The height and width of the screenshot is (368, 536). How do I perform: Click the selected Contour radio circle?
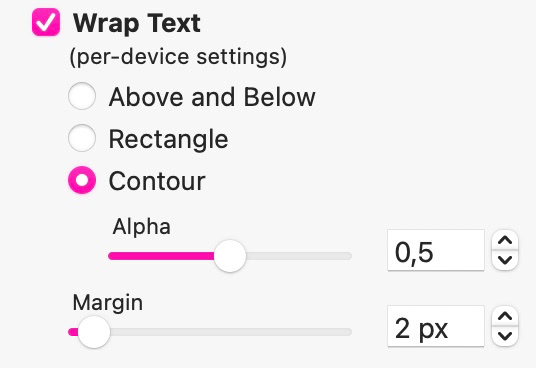click(82, 180)
